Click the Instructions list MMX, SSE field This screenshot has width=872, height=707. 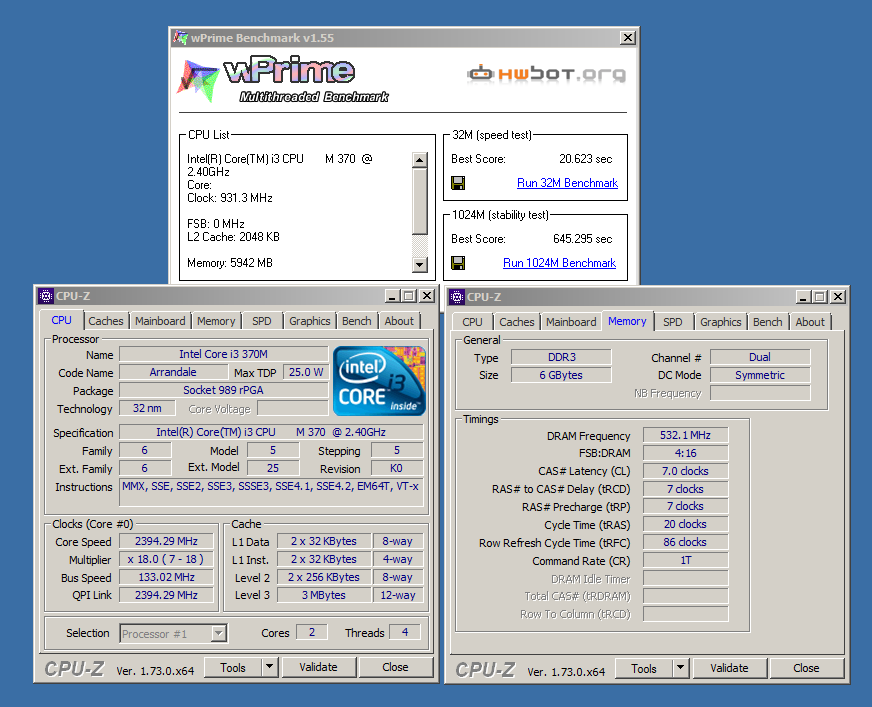click(271, 492)
